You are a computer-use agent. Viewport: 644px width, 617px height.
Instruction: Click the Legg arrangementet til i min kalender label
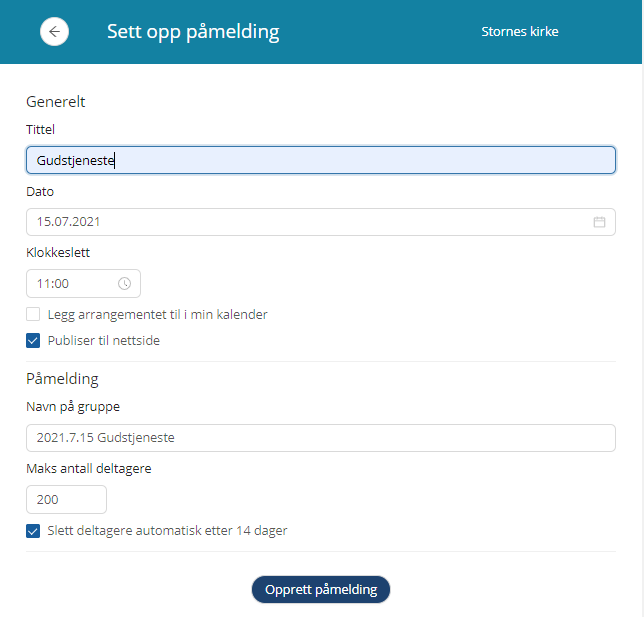(x=157, y=315)
